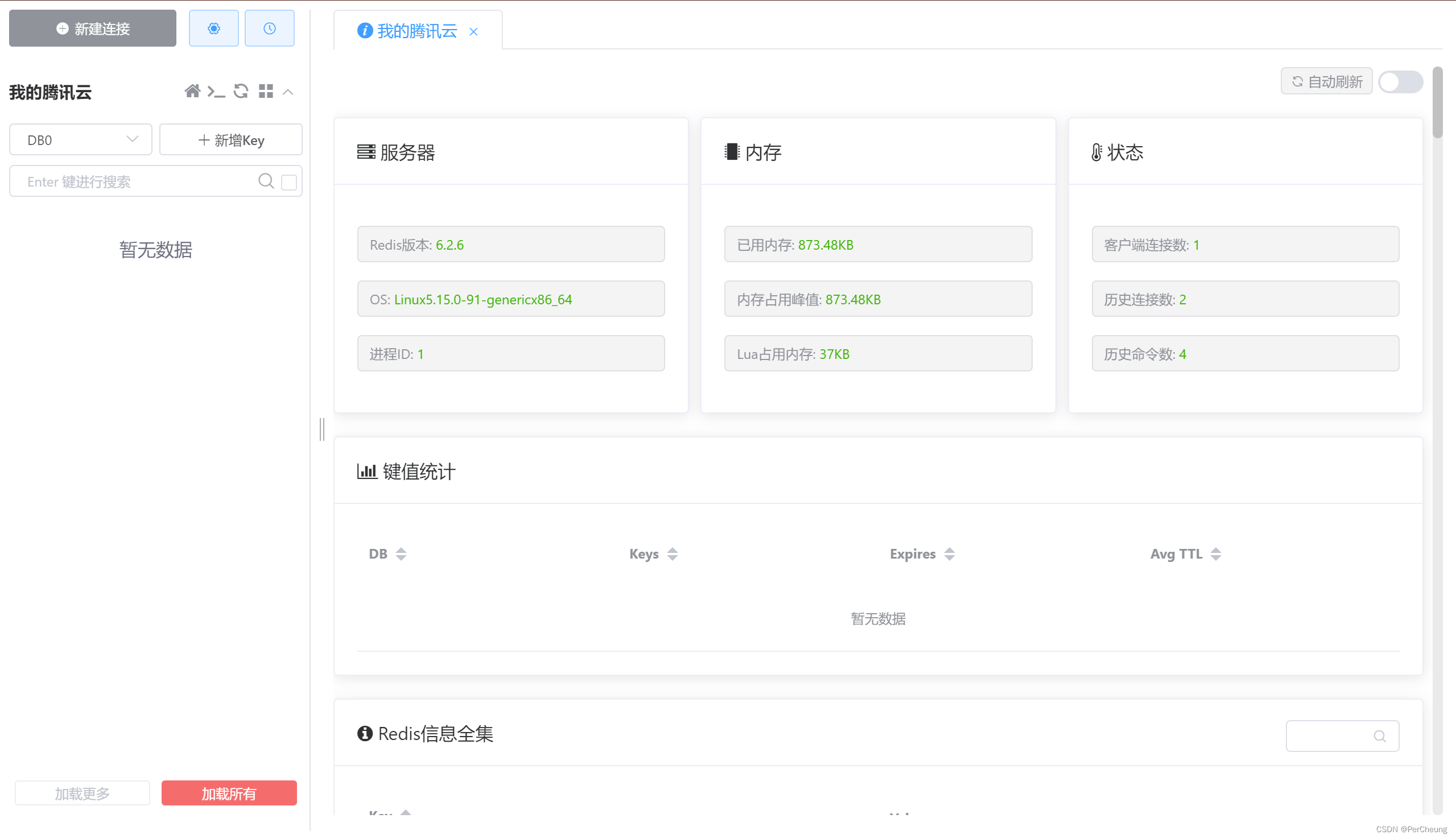Open command log via clock icon button
1456x839 pixels.
(269, 28)
